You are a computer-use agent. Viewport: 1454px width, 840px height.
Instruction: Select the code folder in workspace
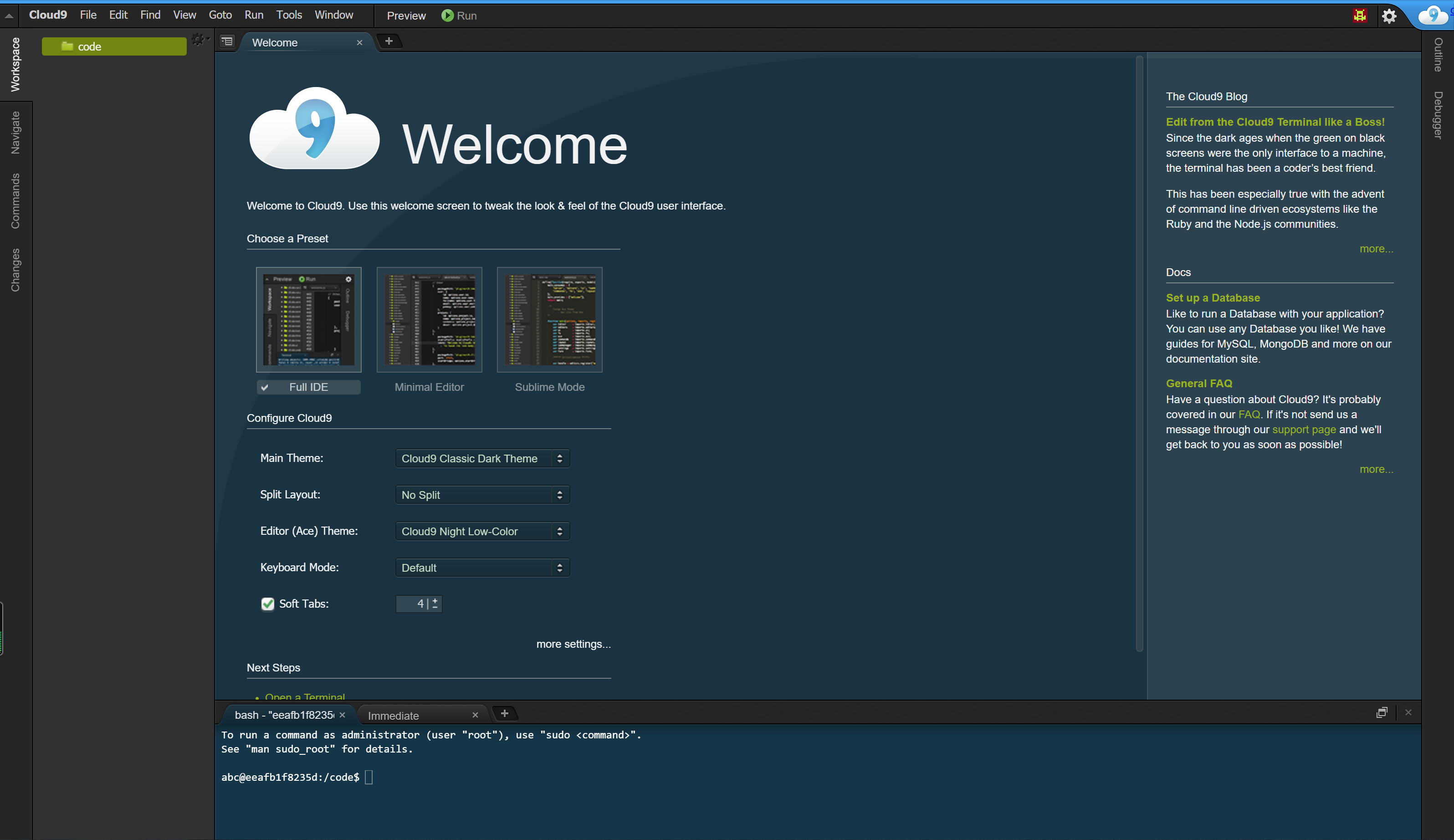pos(114,46)
